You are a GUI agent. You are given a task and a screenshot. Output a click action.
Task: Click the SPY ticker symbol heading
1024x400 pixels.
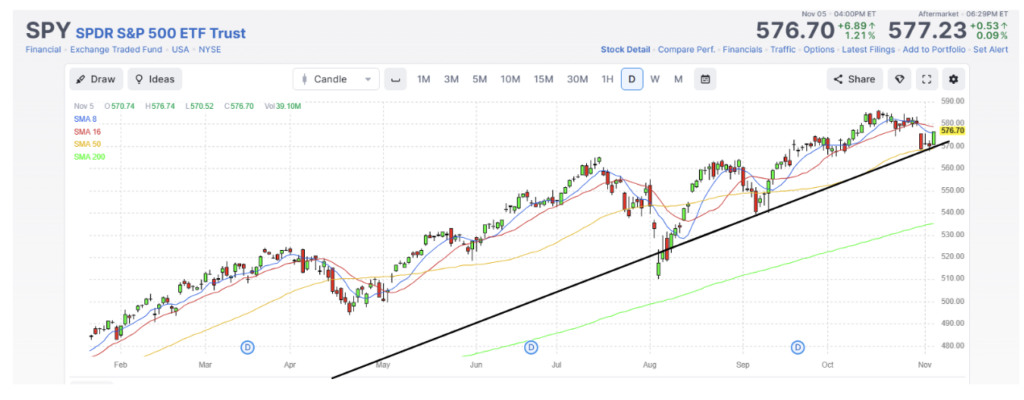point(48,31)
